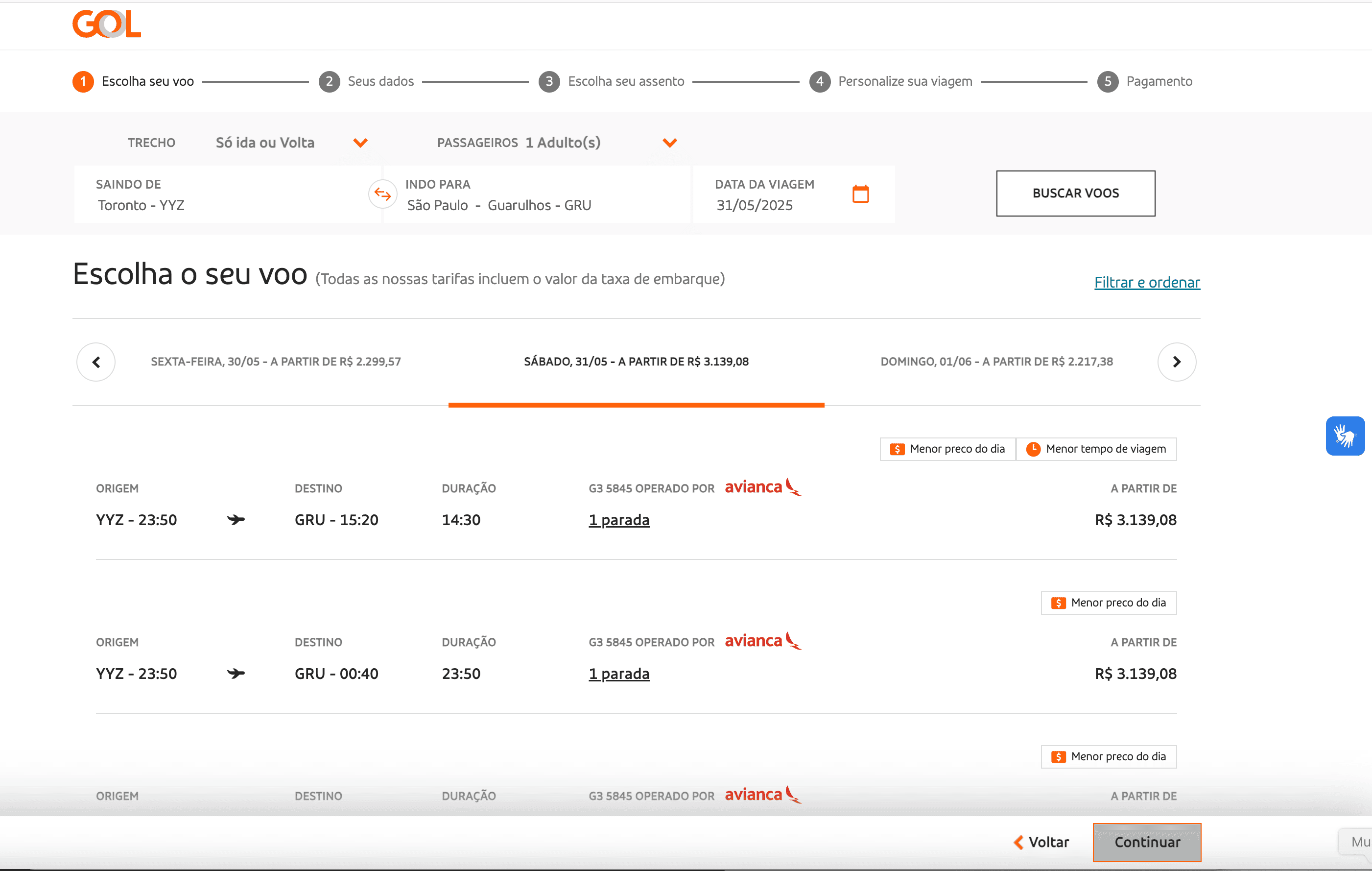Expand the Passageiros dropdown

click(x=669, y=143)
